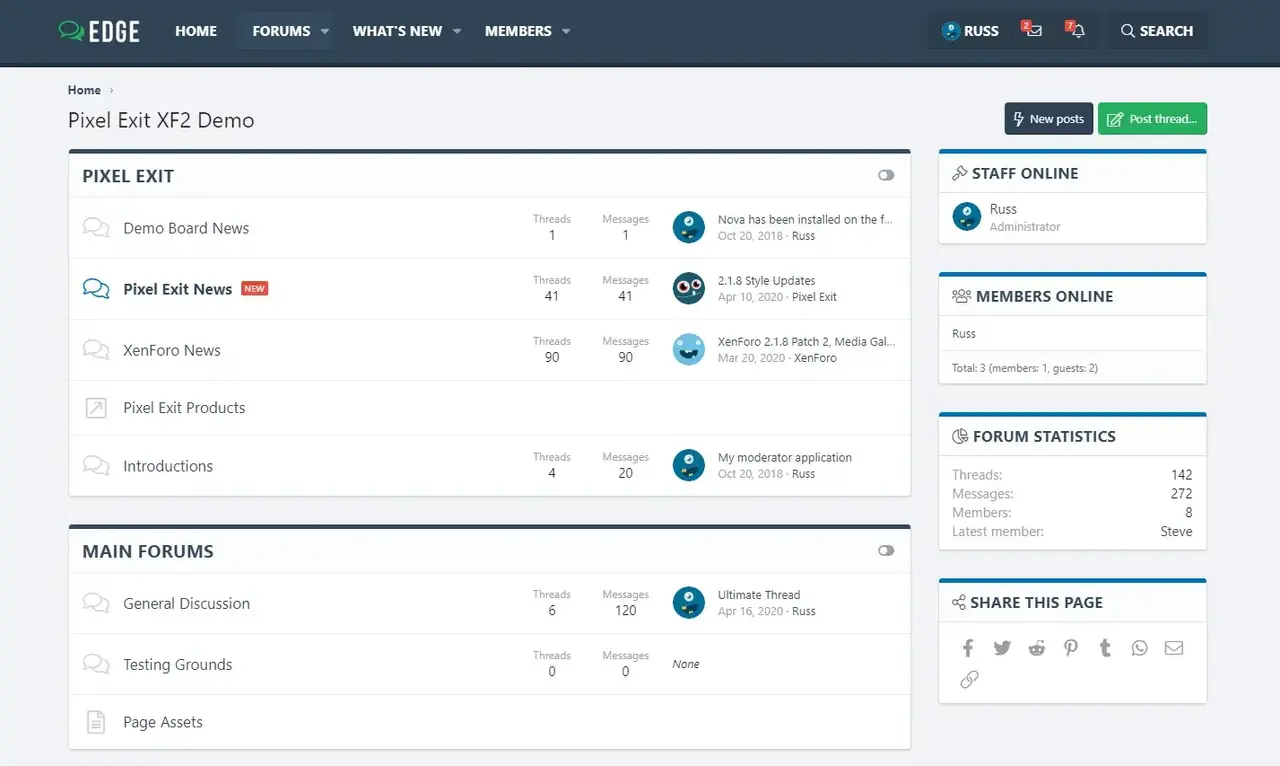Share page by email icon
Screen dimensions: 1280x766
[x=1174, y=648]
